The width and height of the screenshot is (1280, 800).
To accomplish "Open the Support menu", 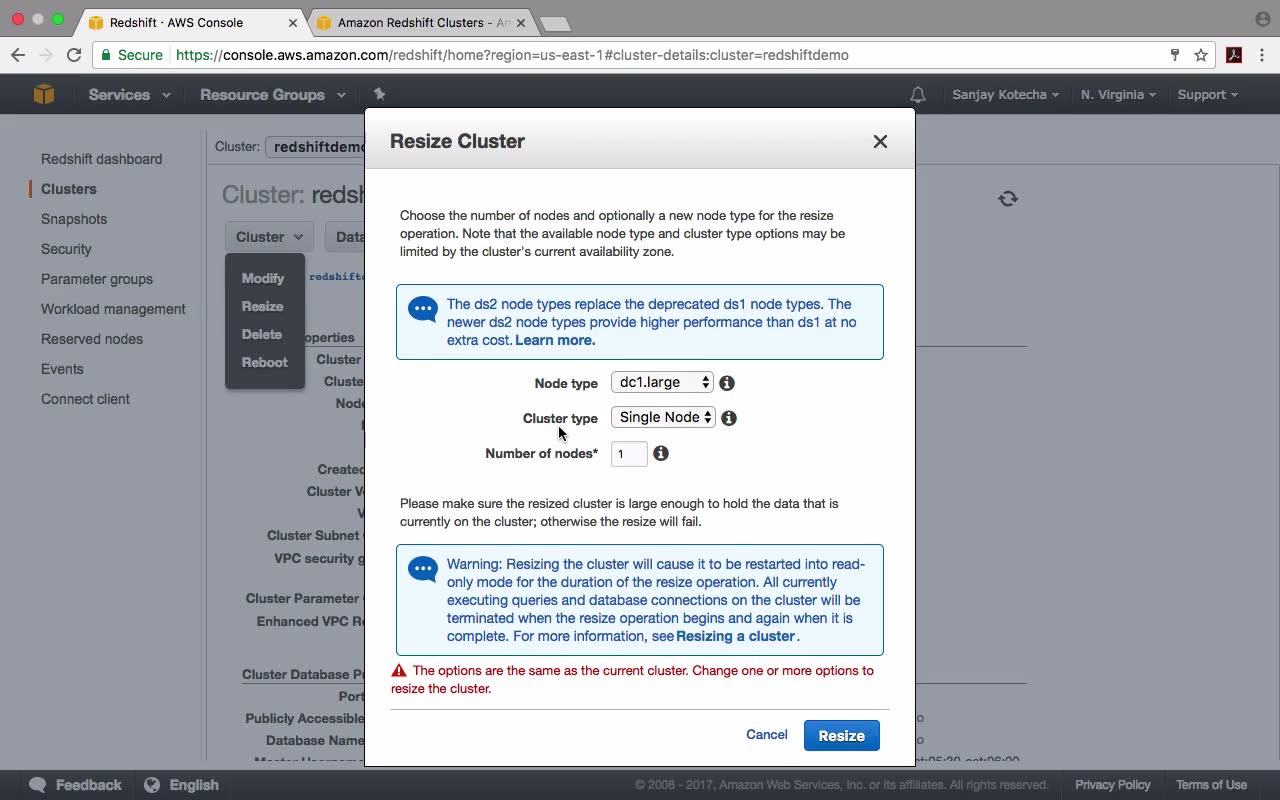I will (1207, 95).
